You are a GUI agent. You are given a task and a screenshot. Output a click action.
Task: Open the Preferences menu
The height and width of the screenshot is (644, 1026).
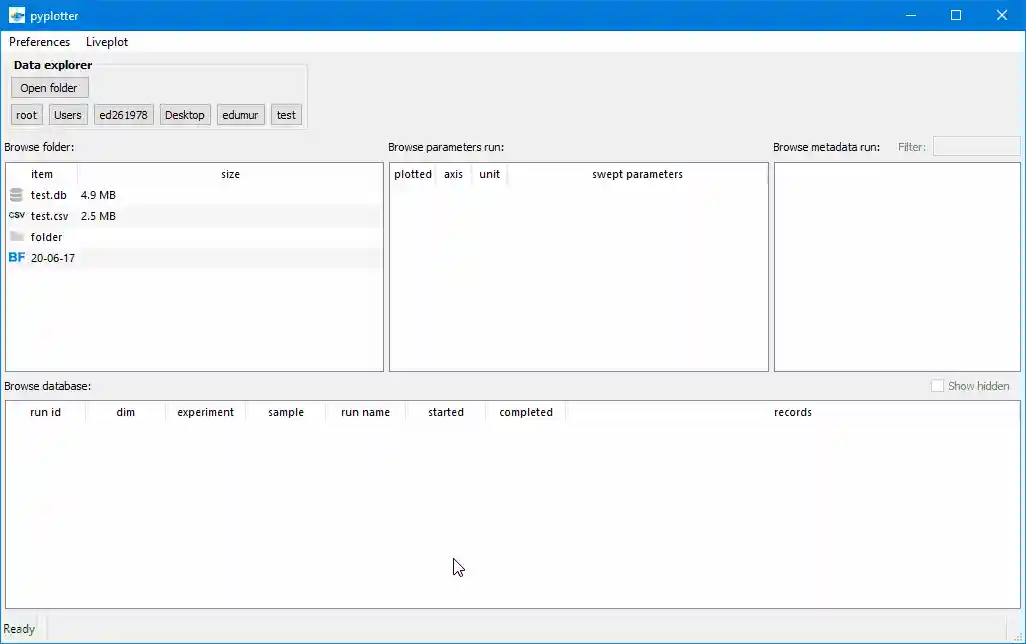click(39, 42)
